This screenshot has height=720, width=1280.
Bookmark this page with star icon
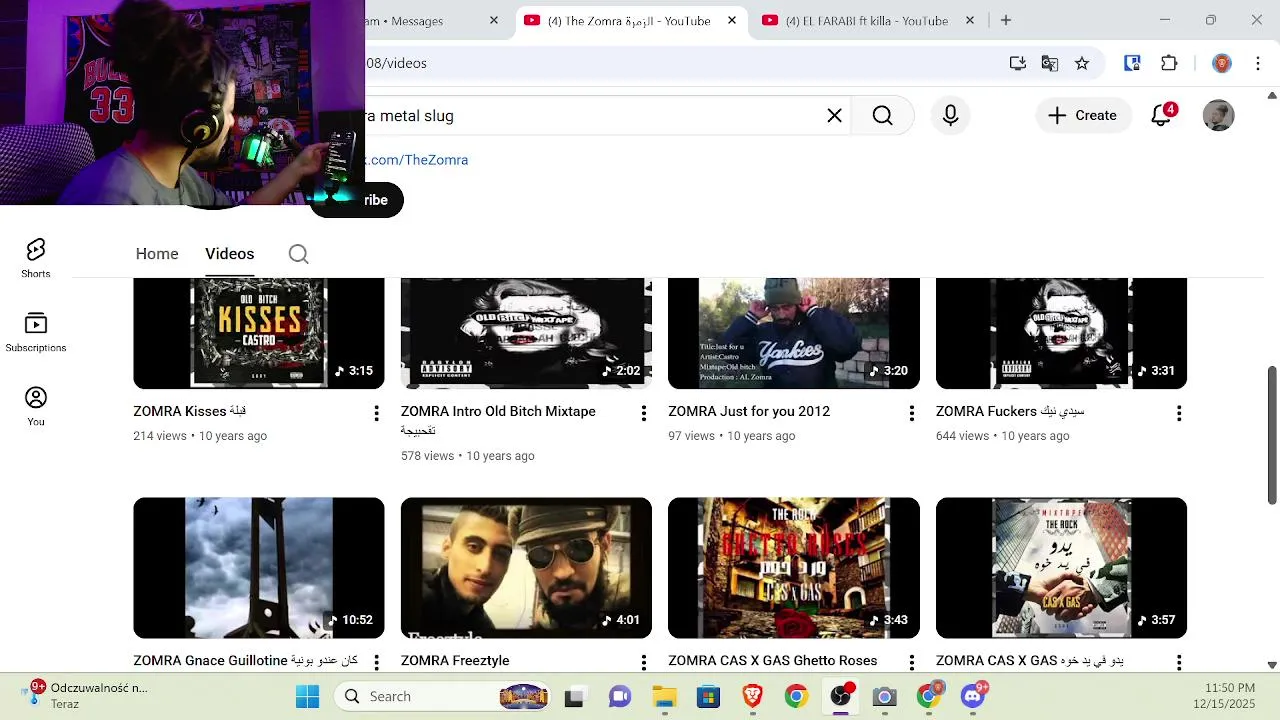click(x=1082, y=63)
